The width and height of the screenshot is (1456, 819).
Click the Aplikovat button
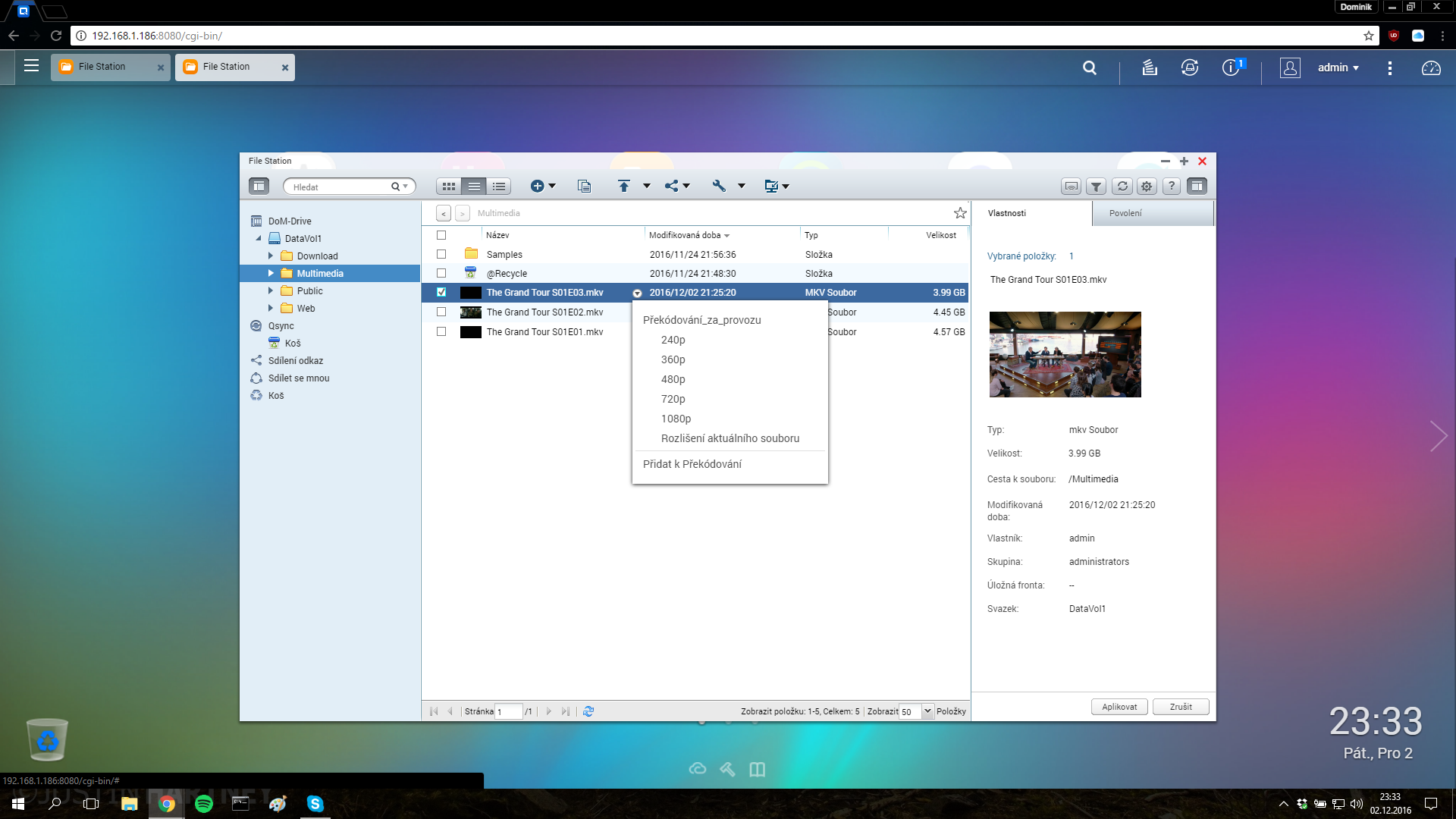(1119, 707)
